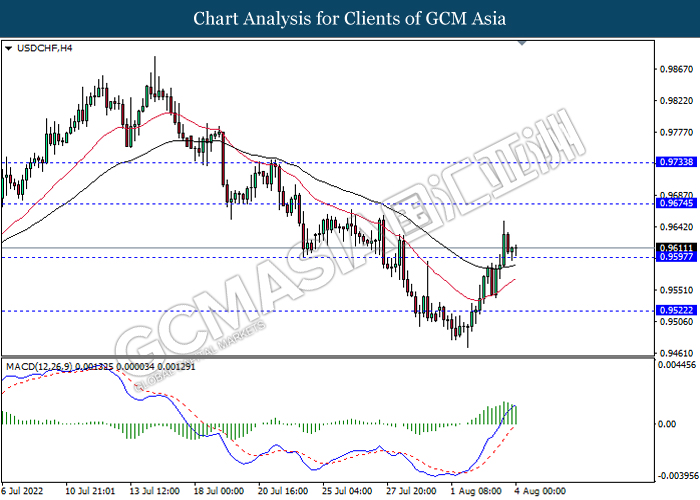Click the 0.96745 blue price level label
Viewport: 700px width, 500px height.
pyautogui.click(x=676, y=203)
